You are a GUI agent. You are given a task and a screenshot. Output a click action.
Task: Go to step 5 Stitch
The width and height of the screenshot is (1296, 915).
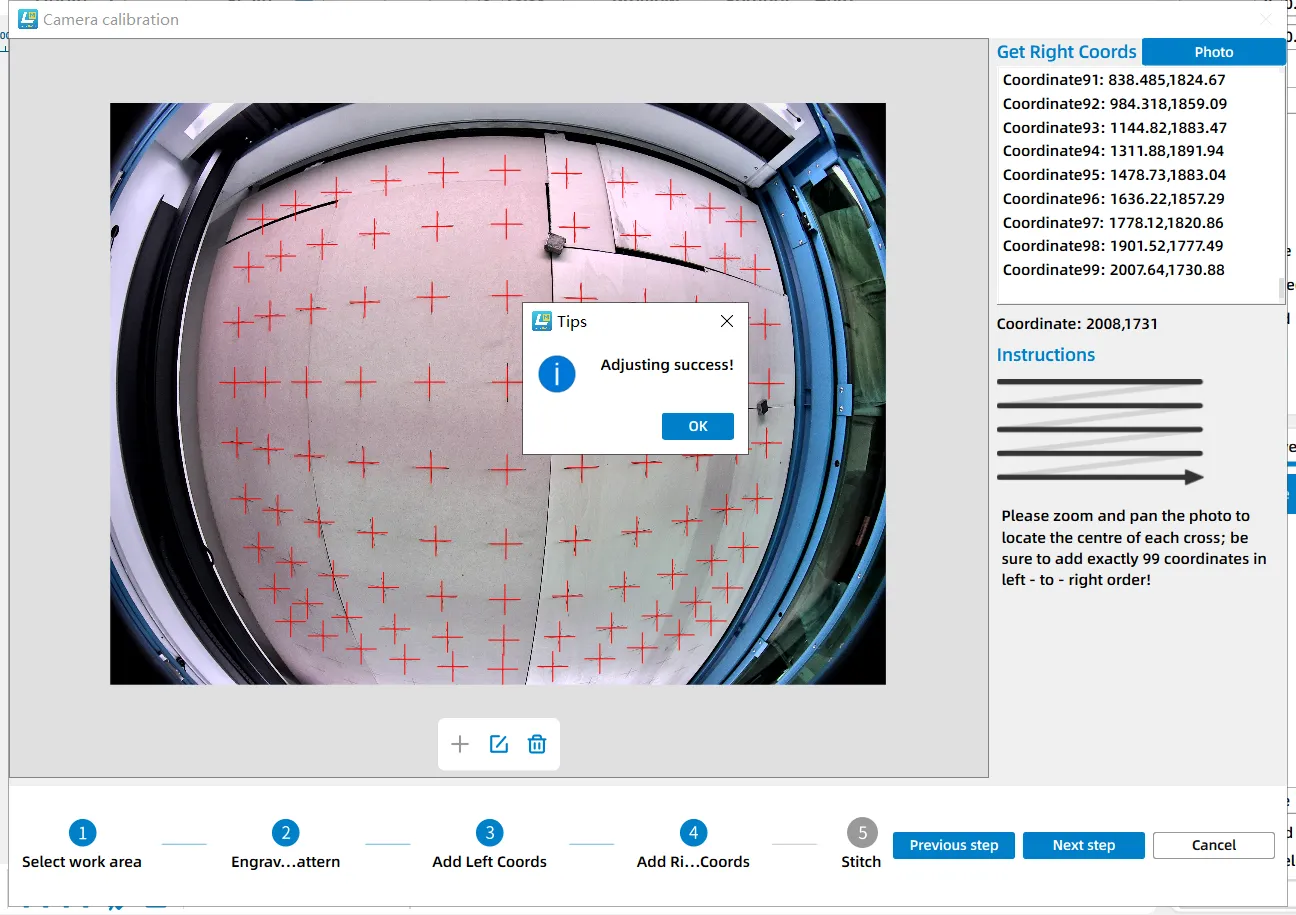[861, 833]
